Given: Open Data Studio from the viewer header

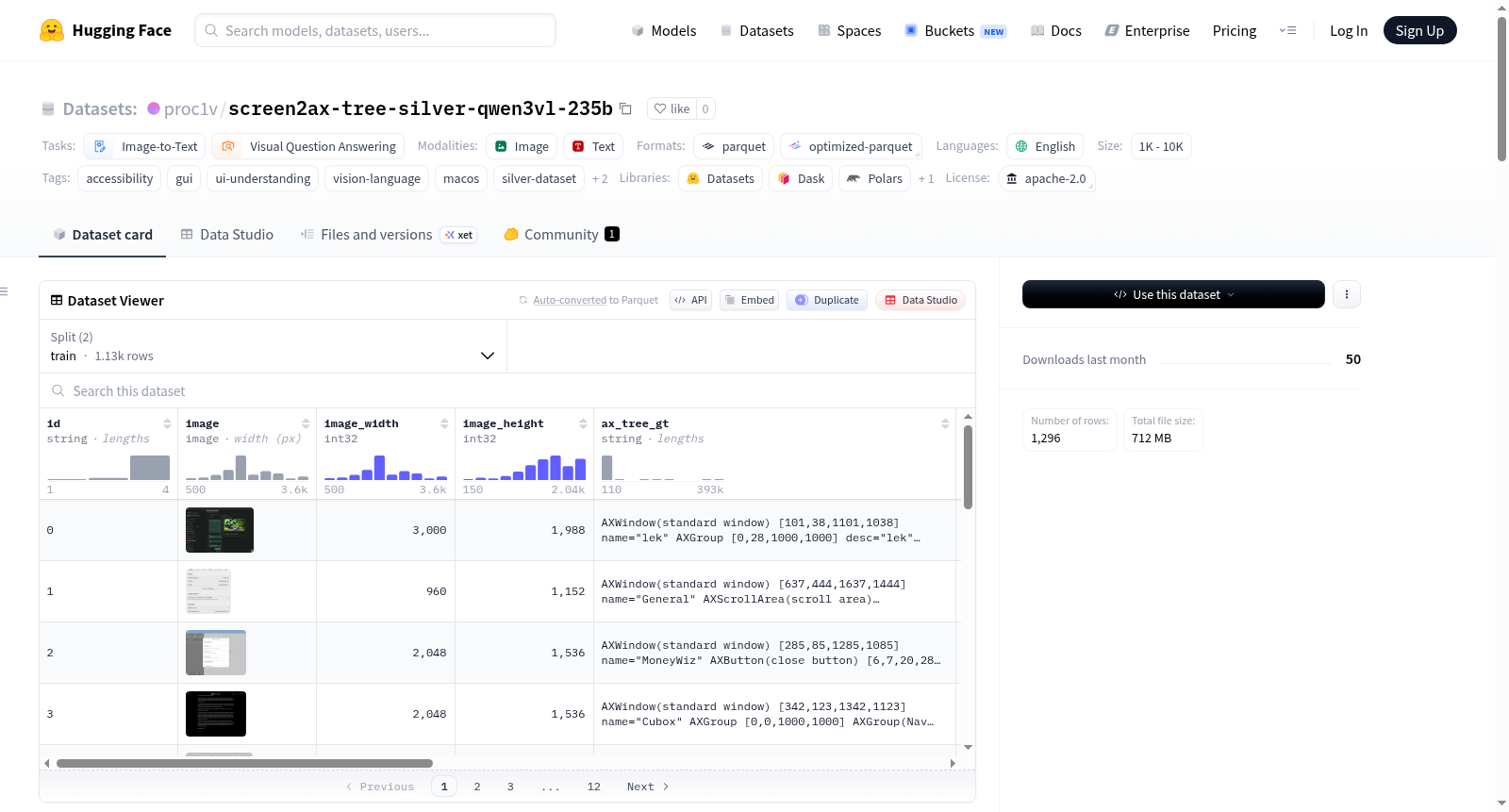Looking at the screenshot, I should (x=920, y=300).
